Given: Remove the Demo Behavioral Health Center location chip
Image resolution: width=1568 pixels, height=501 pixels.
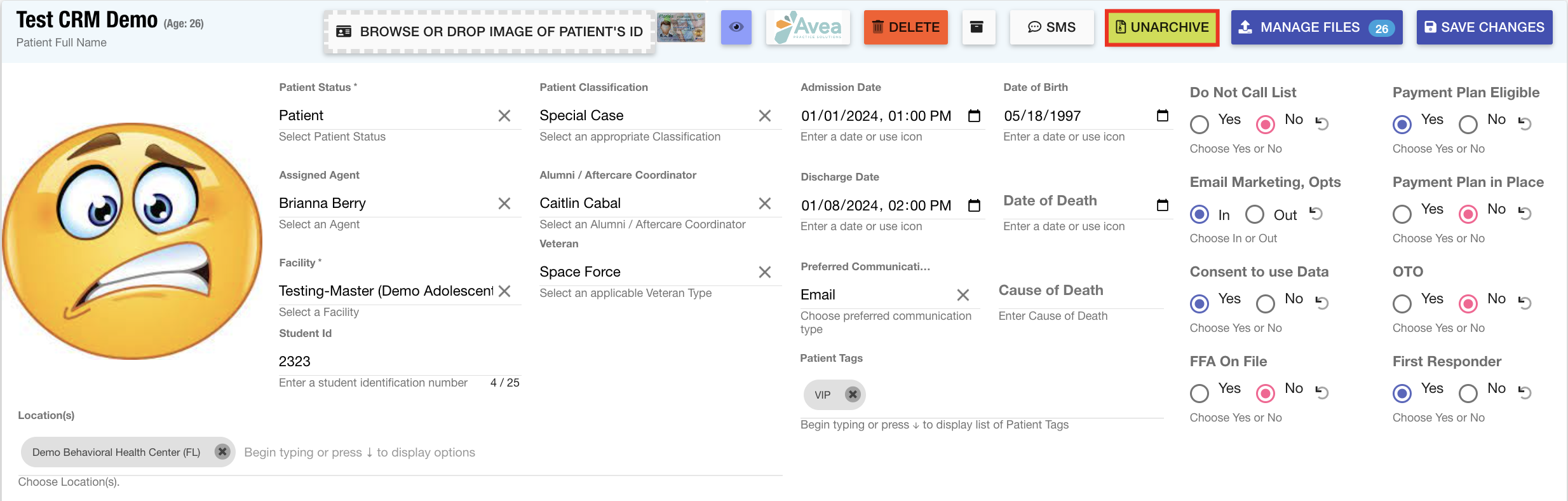Looking at the screenshot, I should (x=222, y=452).
